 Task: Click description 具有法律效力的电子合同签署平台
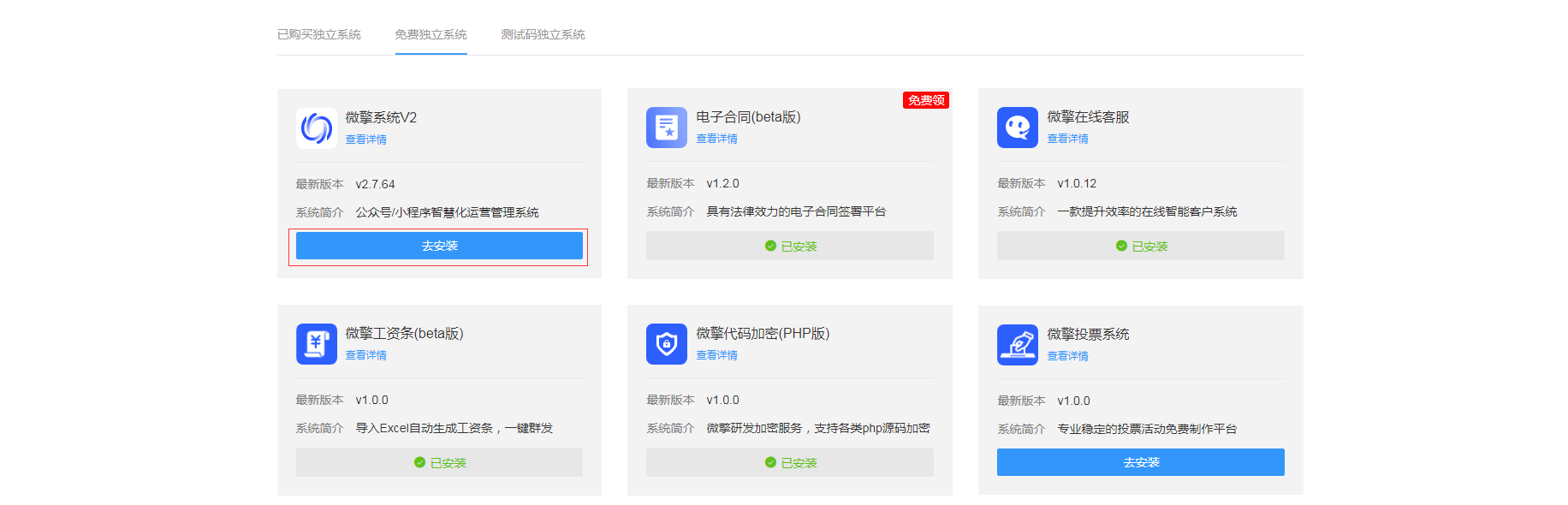(797, 211)
